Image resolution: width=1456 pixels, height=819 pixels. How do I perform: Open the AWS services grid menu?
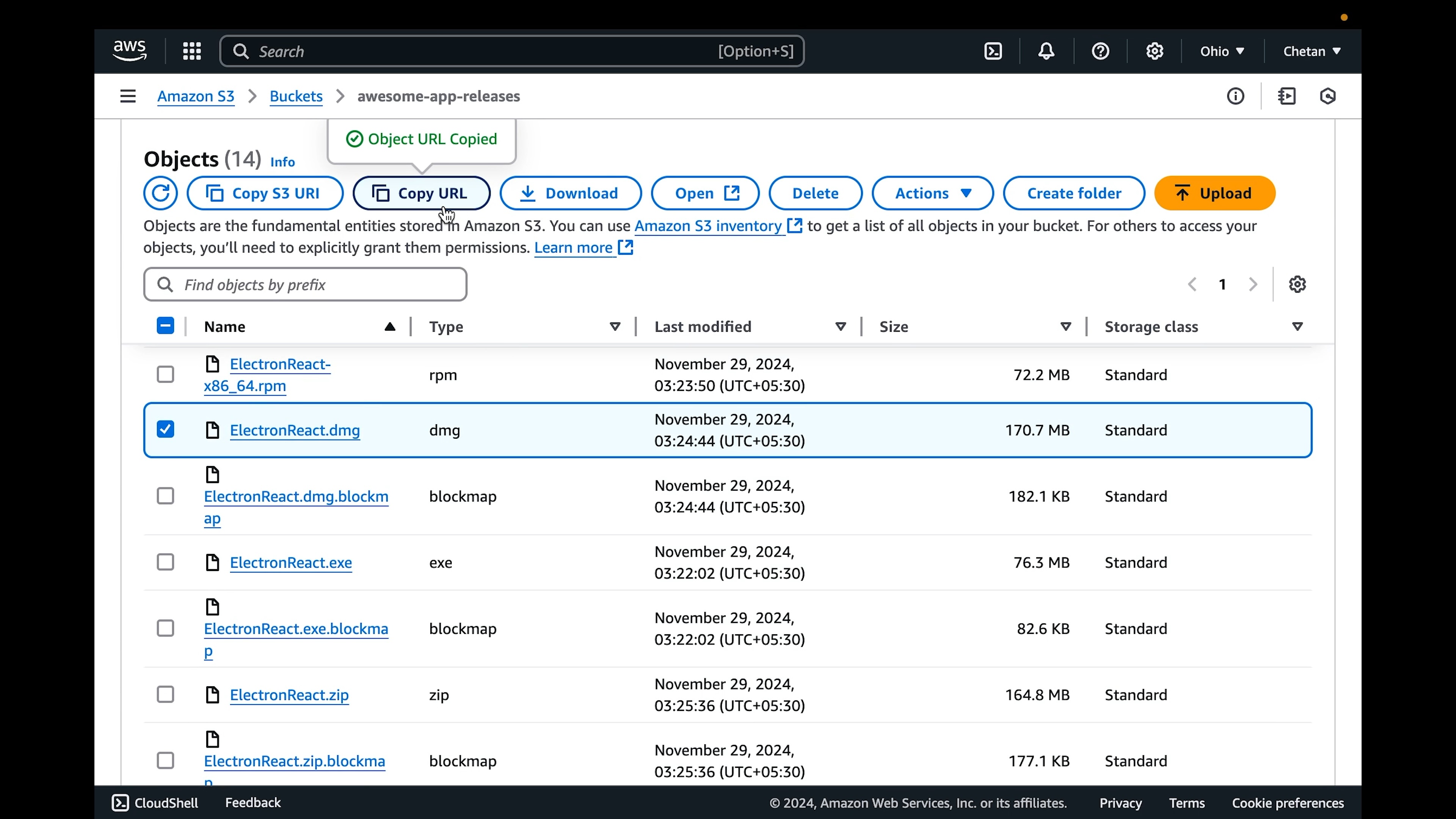point(191,52)
